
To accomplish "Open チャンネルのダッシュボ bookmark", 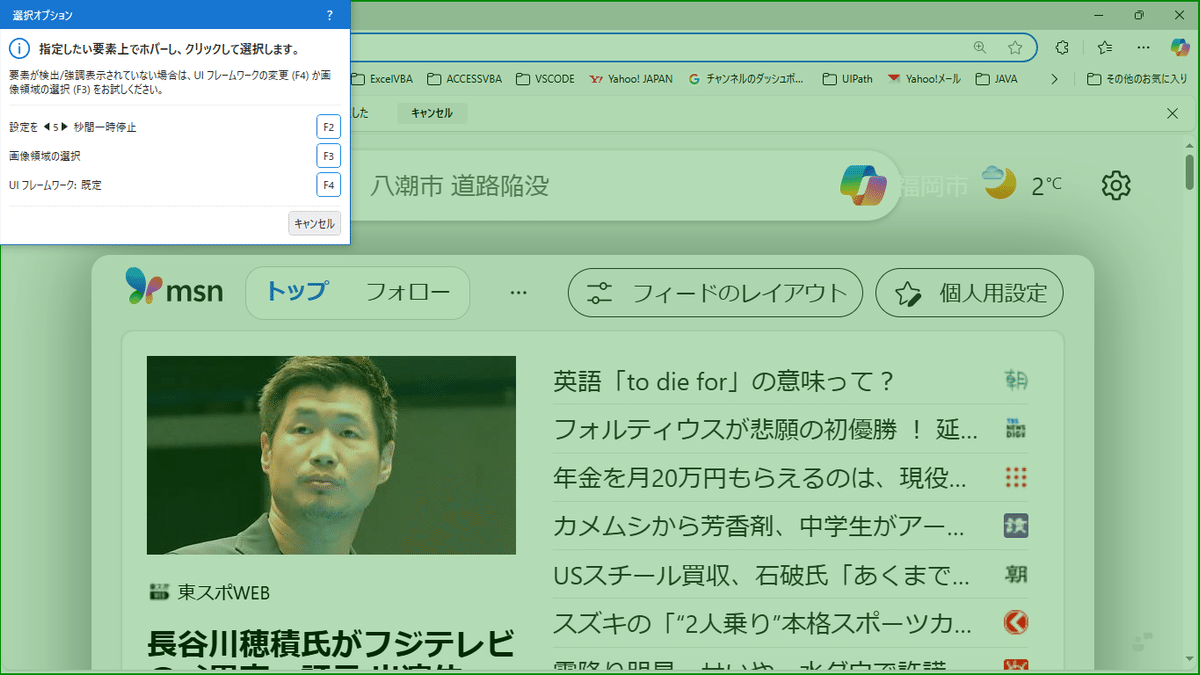I will 746,79.
